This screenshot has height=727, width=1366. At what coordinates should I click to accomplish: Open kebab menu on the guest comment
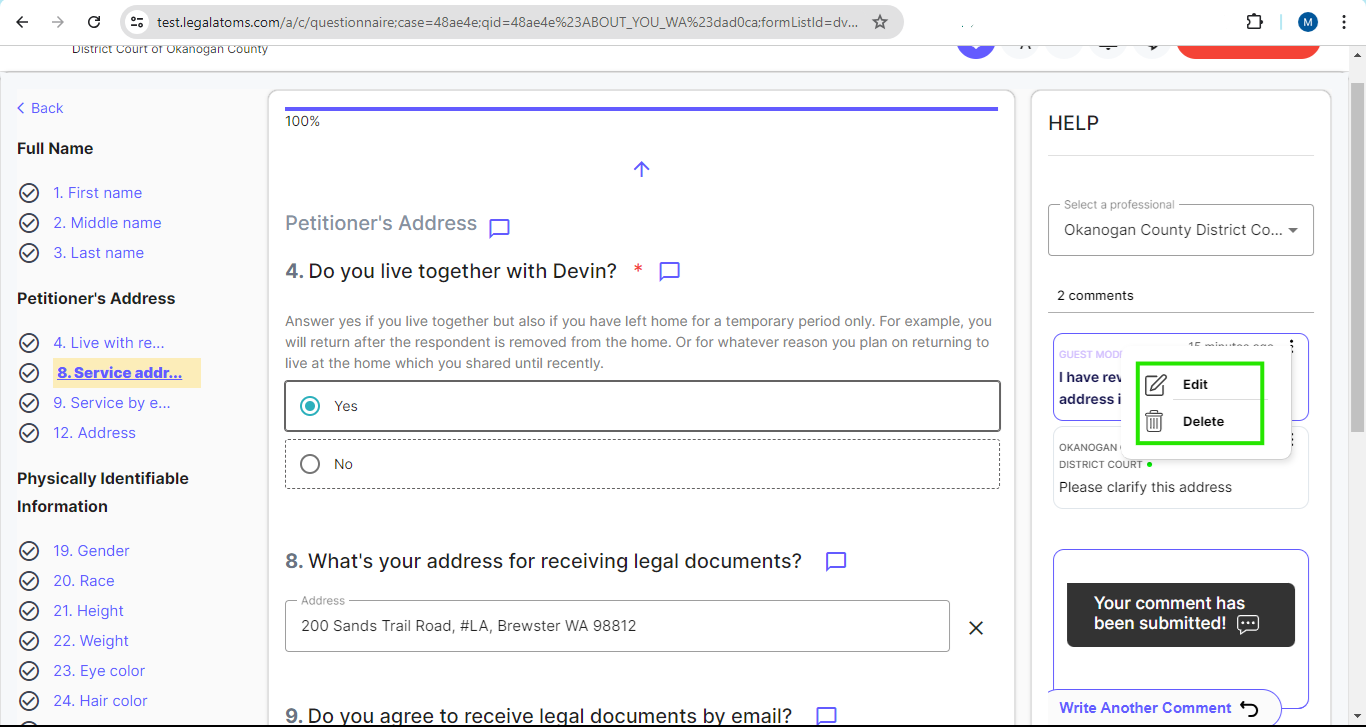point(1292,347)
